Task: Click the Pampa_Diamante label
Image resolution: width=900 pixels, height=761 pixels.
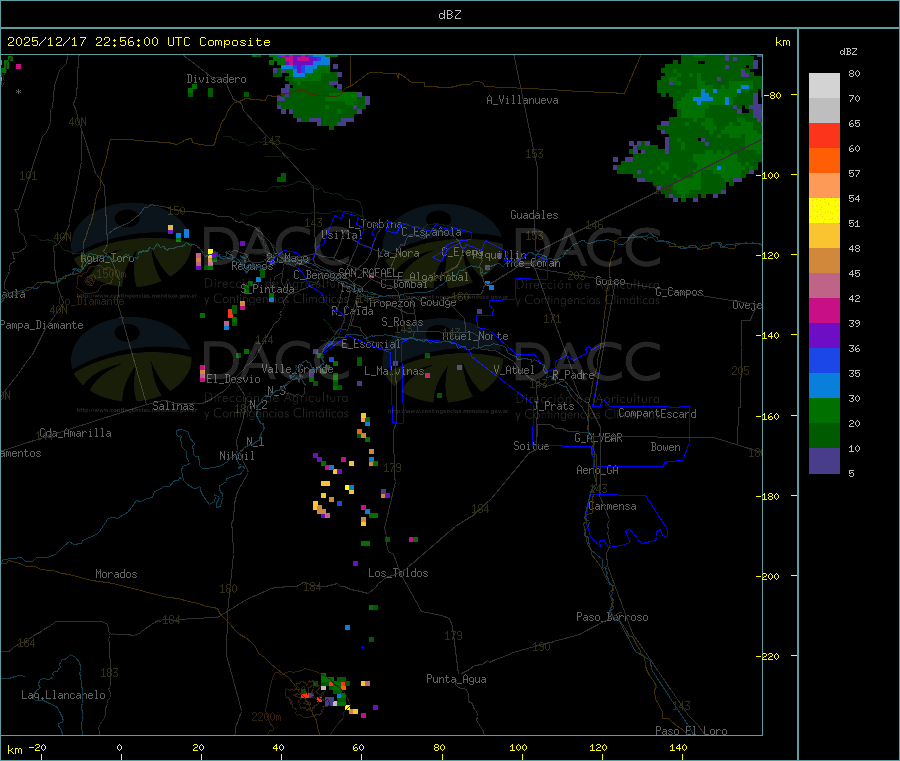Action: (x=41, y=325)
